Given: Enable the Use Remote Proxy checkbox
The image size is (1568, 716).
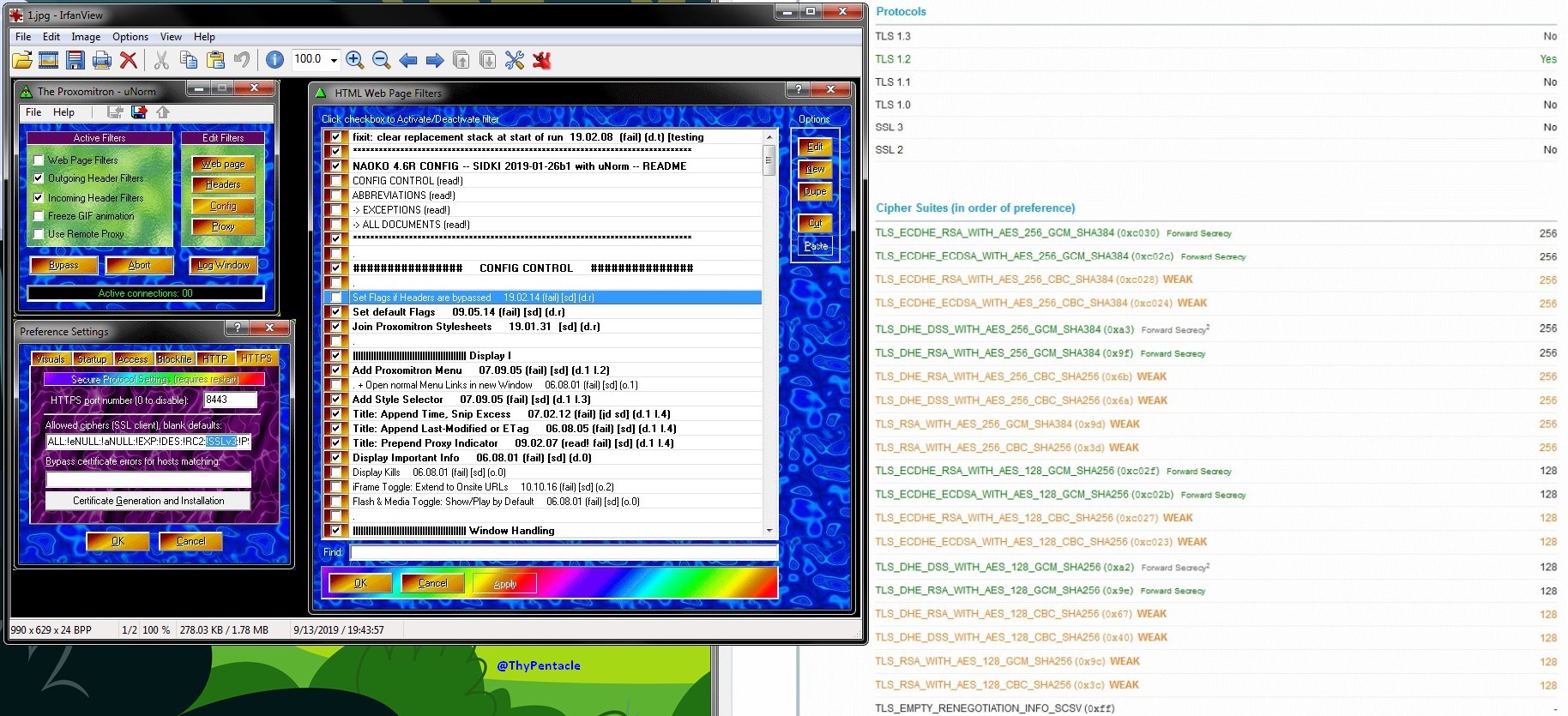Looking at the screenshot, I should 39,234.
